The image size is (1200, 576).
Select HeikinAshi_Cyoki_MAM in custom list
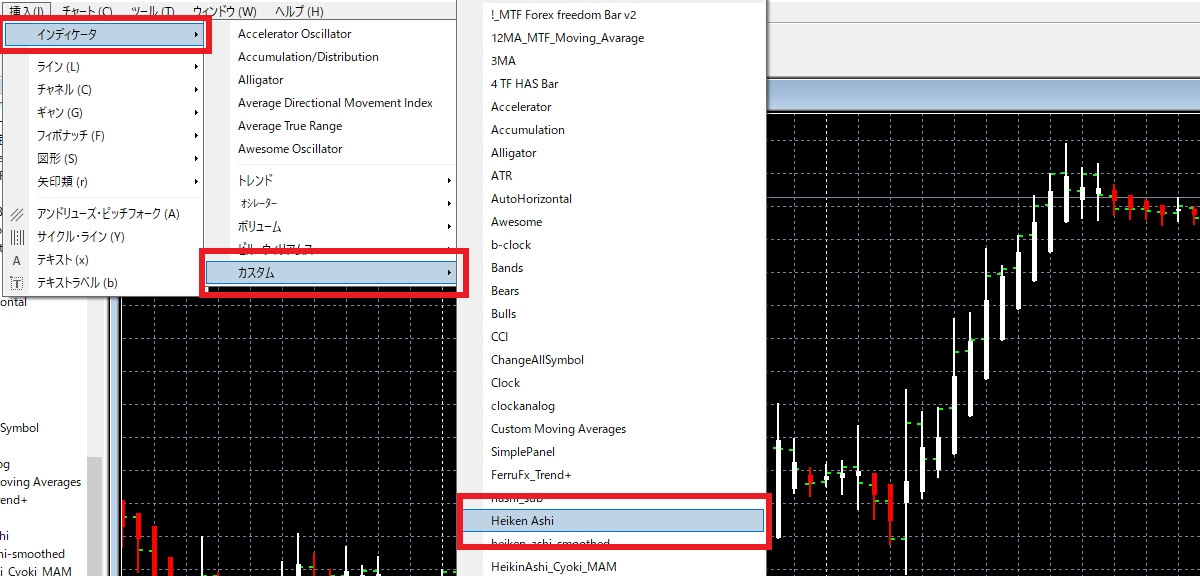pyautogui.click(x=553, y=567)
